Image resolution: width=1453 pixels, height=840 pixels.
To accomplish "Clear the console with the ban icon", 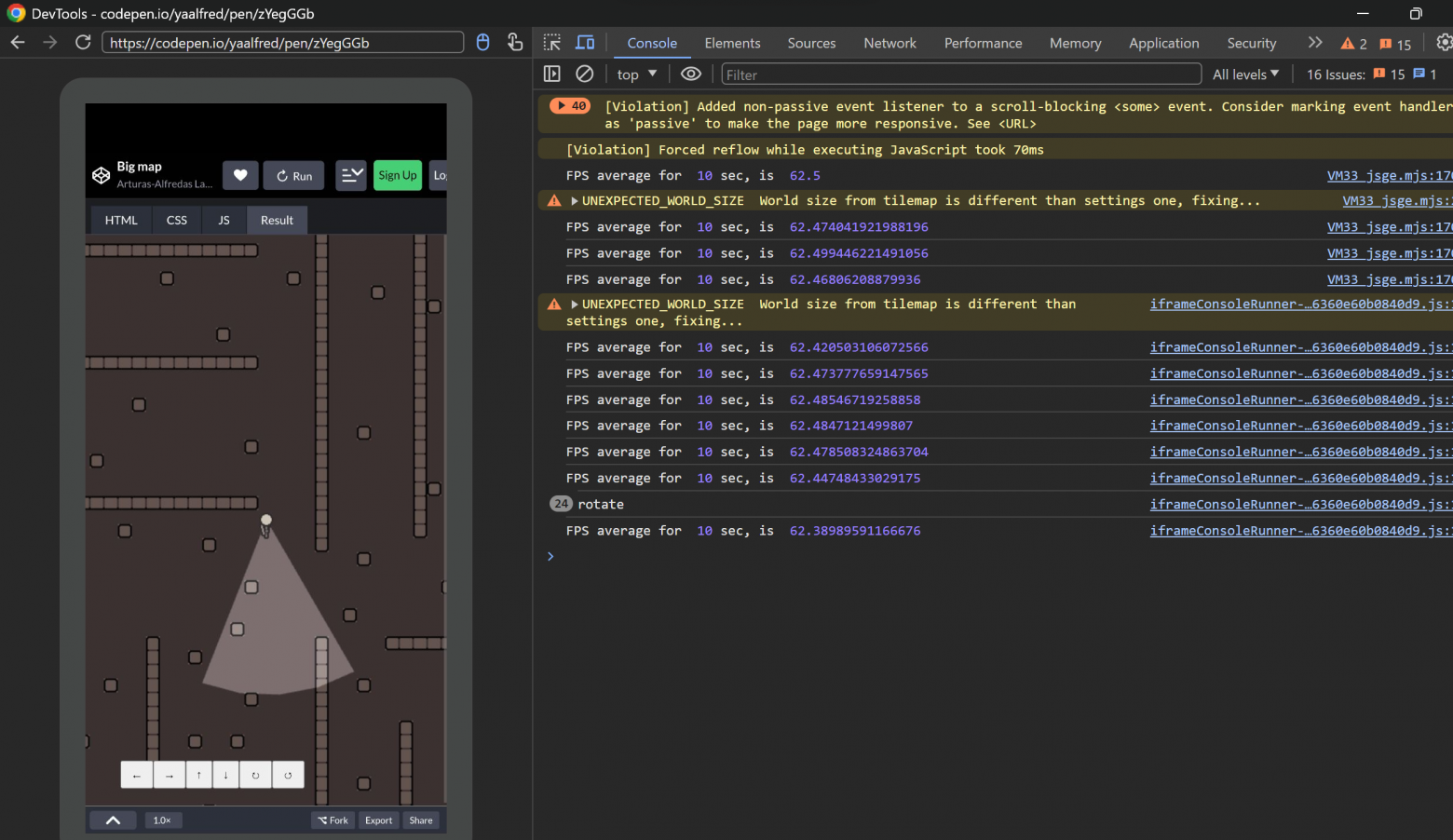I will (x=585, y=74).
